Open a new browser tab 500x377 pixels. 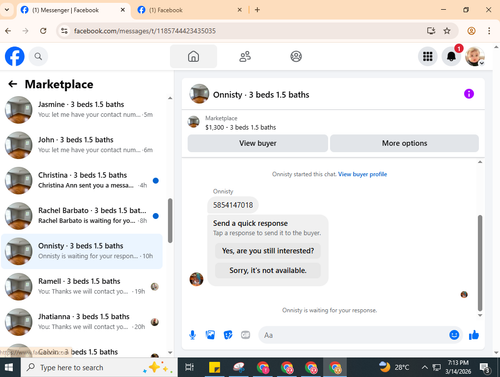[257, 10]
